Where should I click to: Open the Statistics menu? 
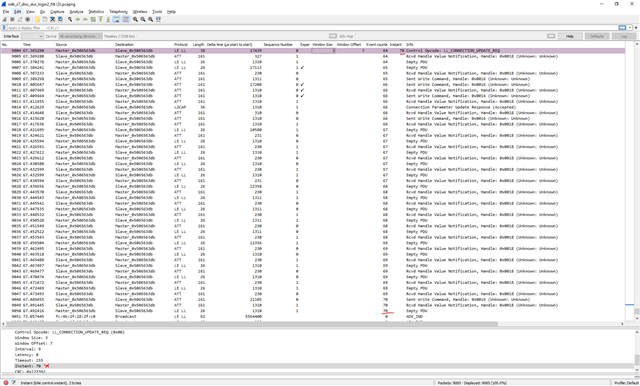point(96,12)
